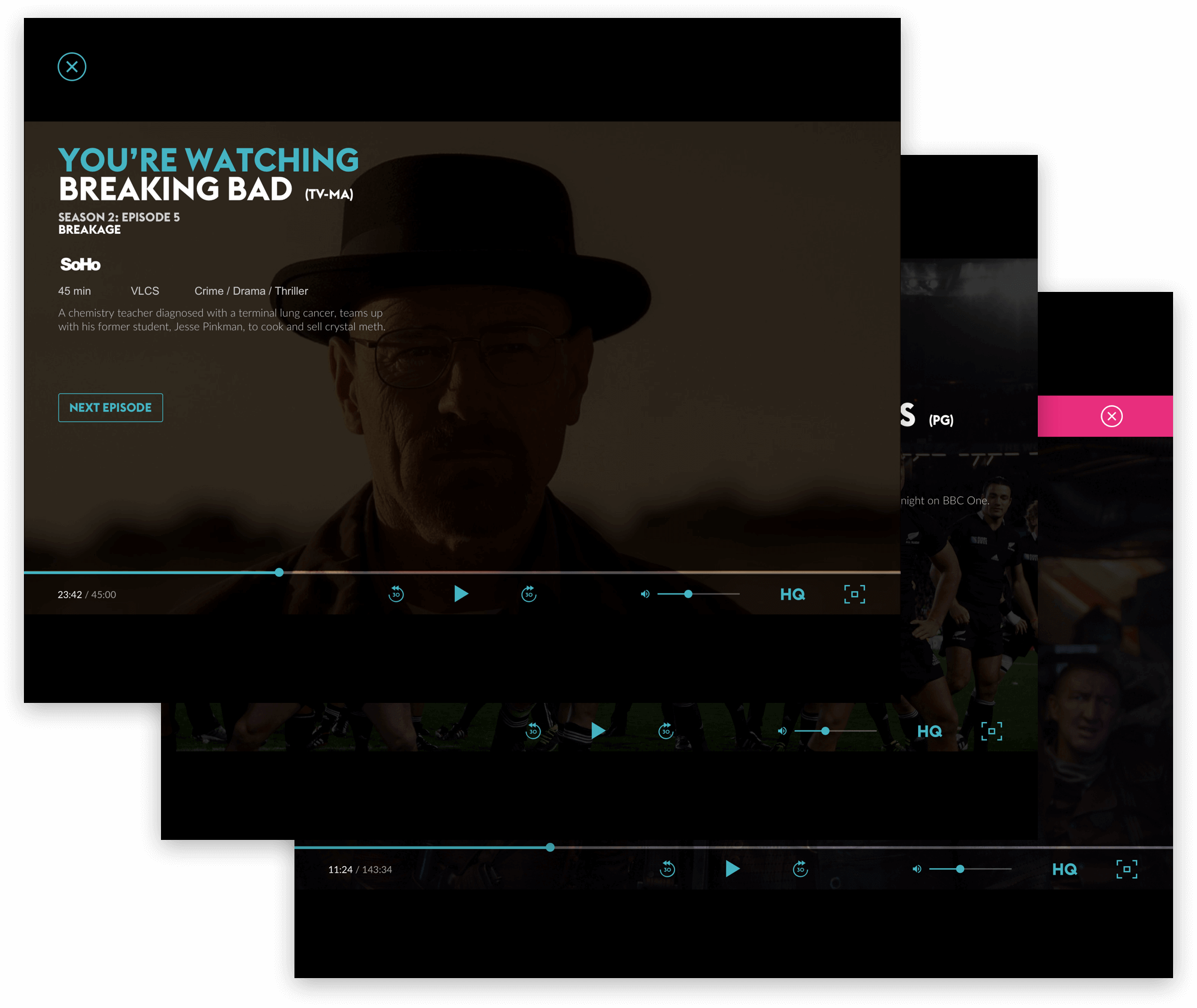The image size is (1197, 1008).
Task: Adjust volume slider in Breaking Bad player
Action: pos(698,594)
